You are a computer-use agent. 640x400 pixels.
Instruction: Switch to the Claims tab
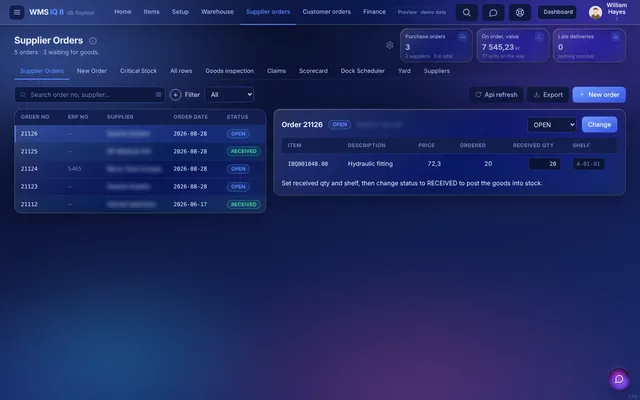pyautogui.click(x=276, y=71)
